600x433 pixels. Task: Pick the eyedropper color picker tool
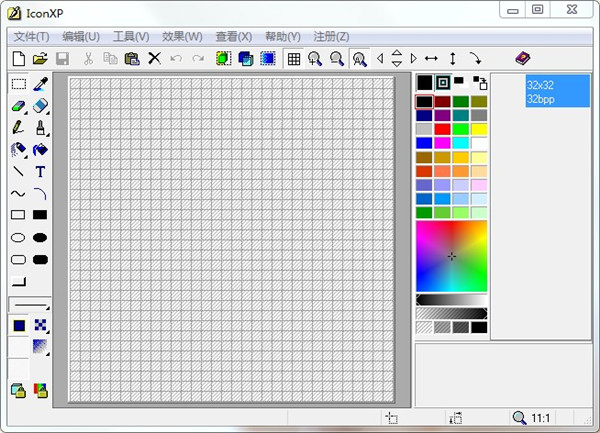pyautogui.click(x=41, y=84)
